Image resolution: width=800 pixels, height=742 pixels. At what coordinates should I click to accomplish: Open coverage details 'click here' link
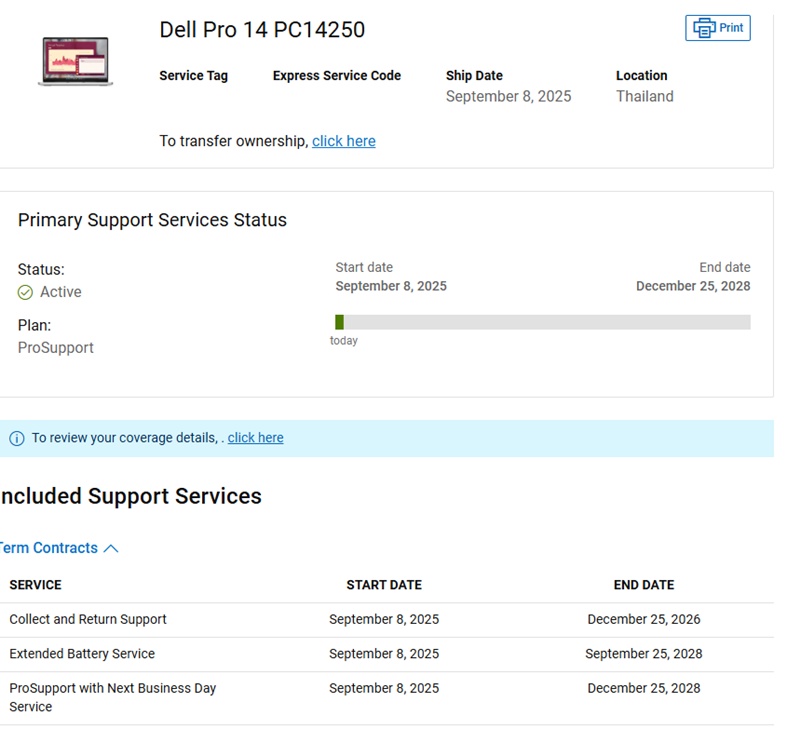(x=255, y=438)
